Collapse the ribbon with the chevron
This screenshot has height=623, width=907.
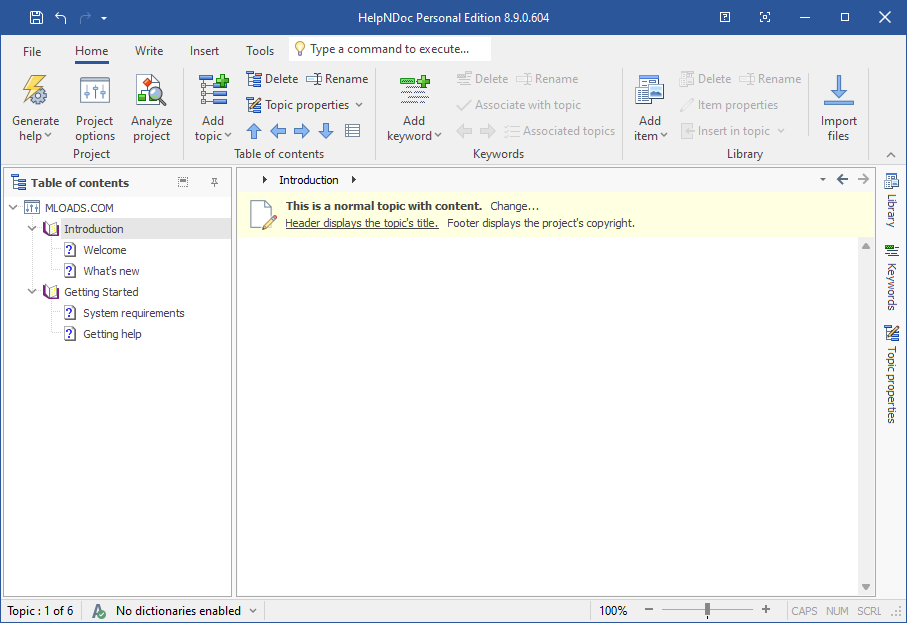point(891,154)
